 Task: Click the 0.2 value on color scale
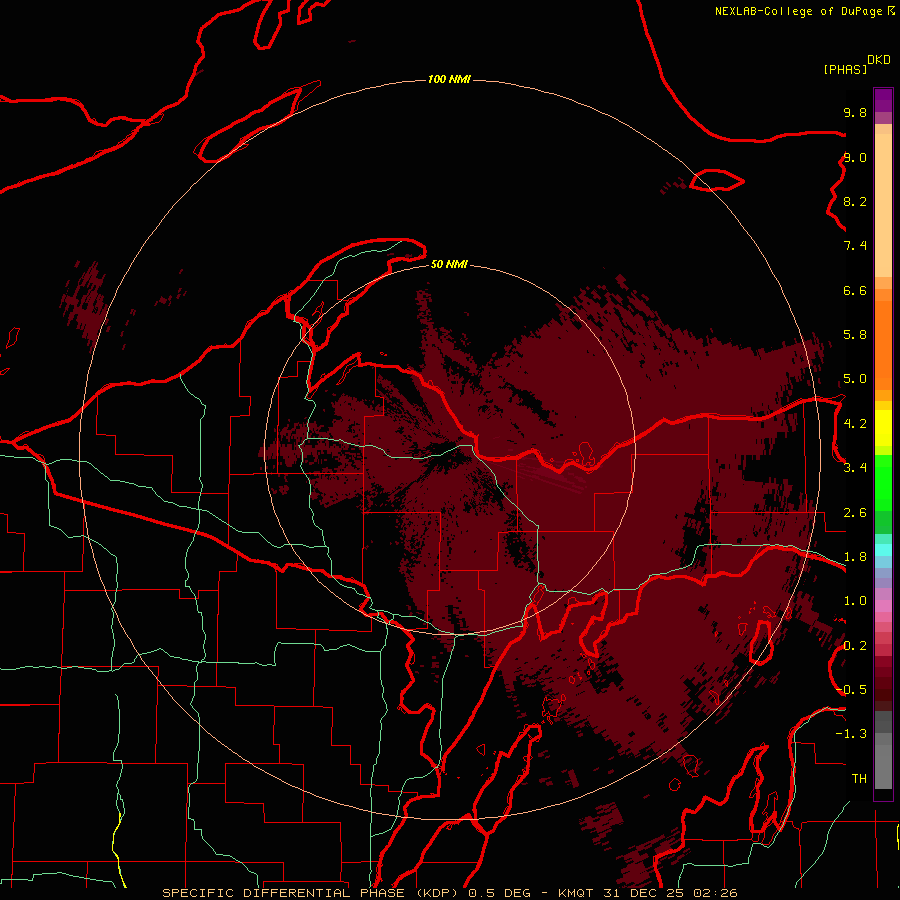pyautogui.click(x=855, y=646)
